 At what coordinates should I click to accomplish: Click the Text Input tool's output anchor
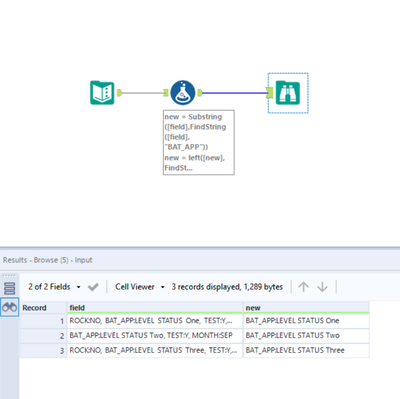119,93
